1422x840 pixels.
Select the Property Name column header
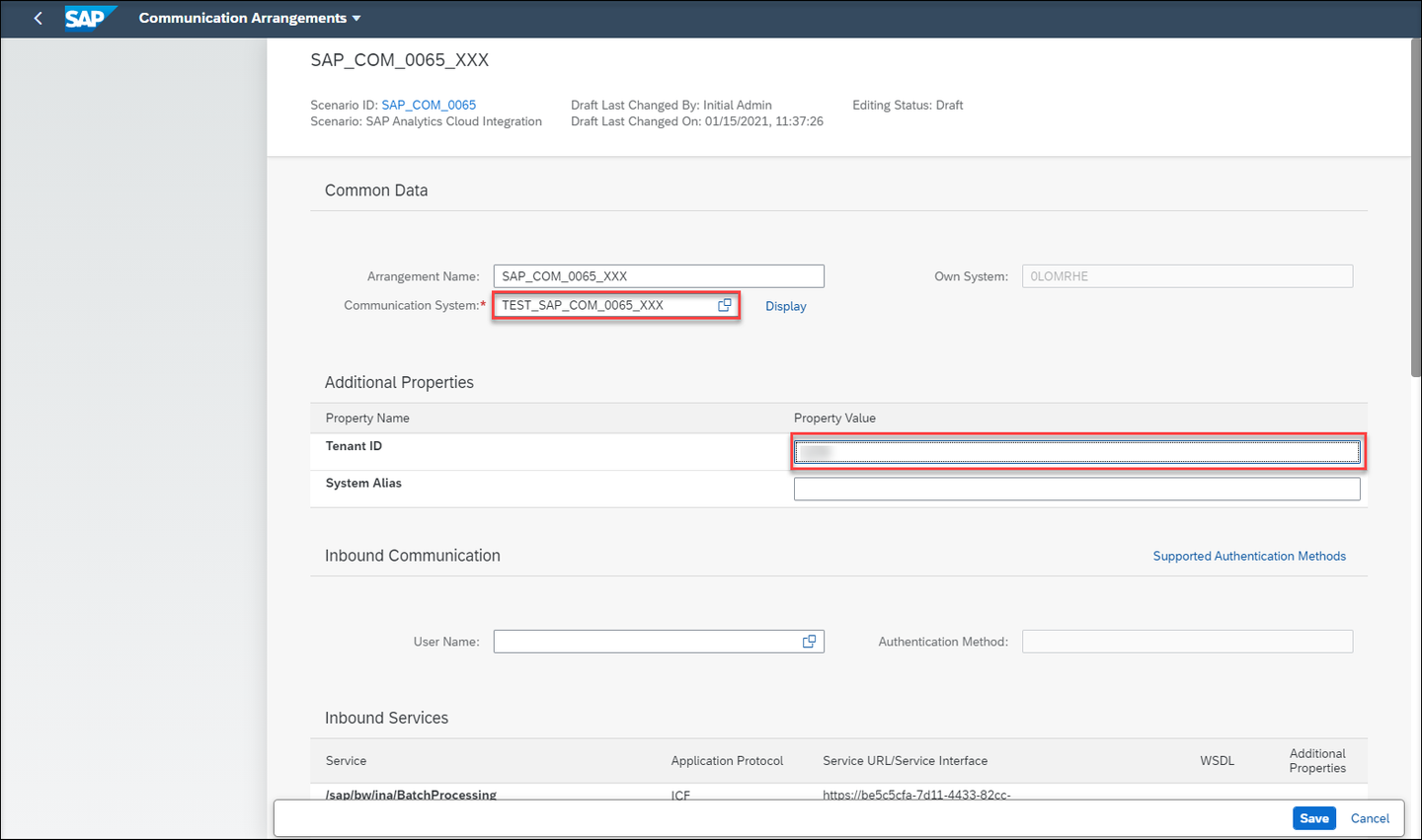pos(367,418)
